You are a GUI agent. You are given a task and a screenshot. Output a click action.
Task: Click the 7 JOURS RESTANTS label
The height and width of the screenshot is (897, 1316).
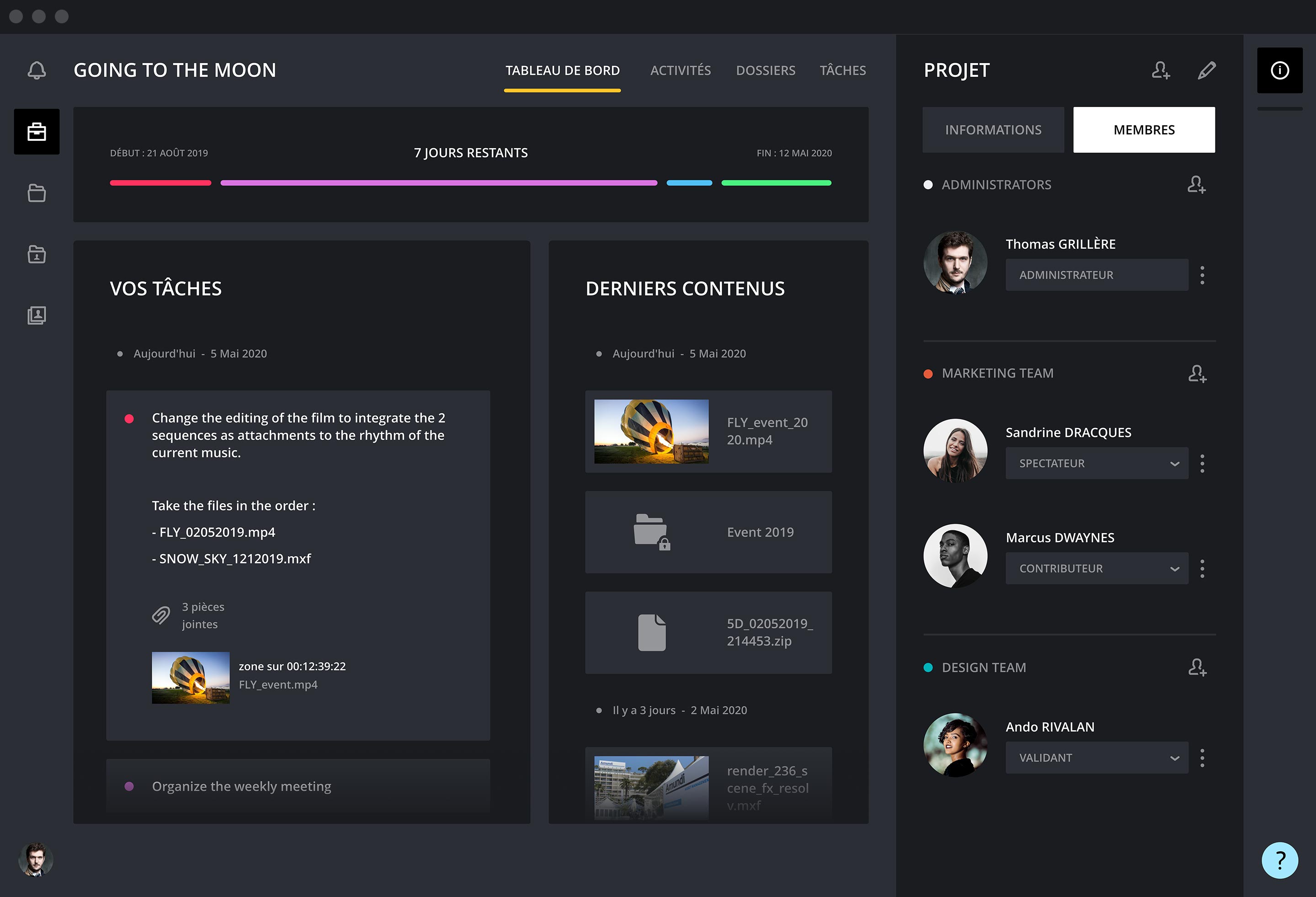coord(470,153)
